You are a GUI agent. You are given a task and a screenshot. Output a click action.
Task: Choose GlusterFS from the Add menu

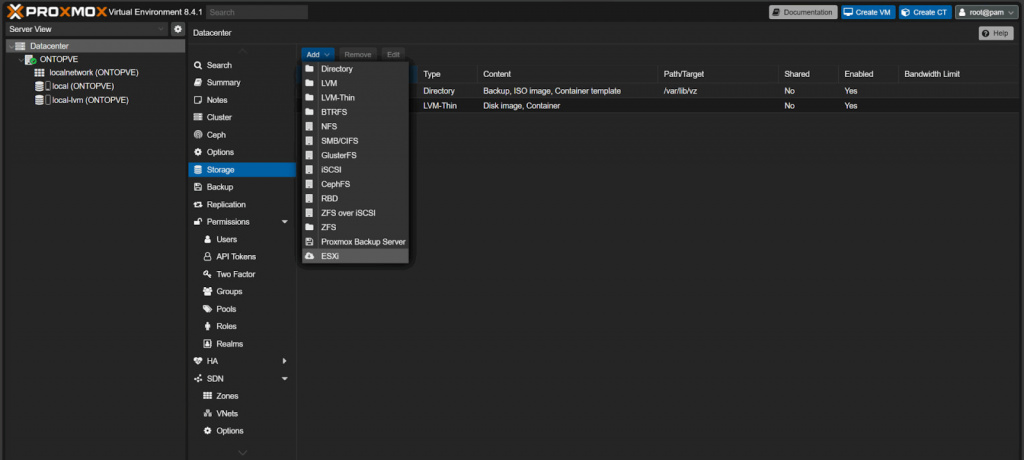pos(355,155)
